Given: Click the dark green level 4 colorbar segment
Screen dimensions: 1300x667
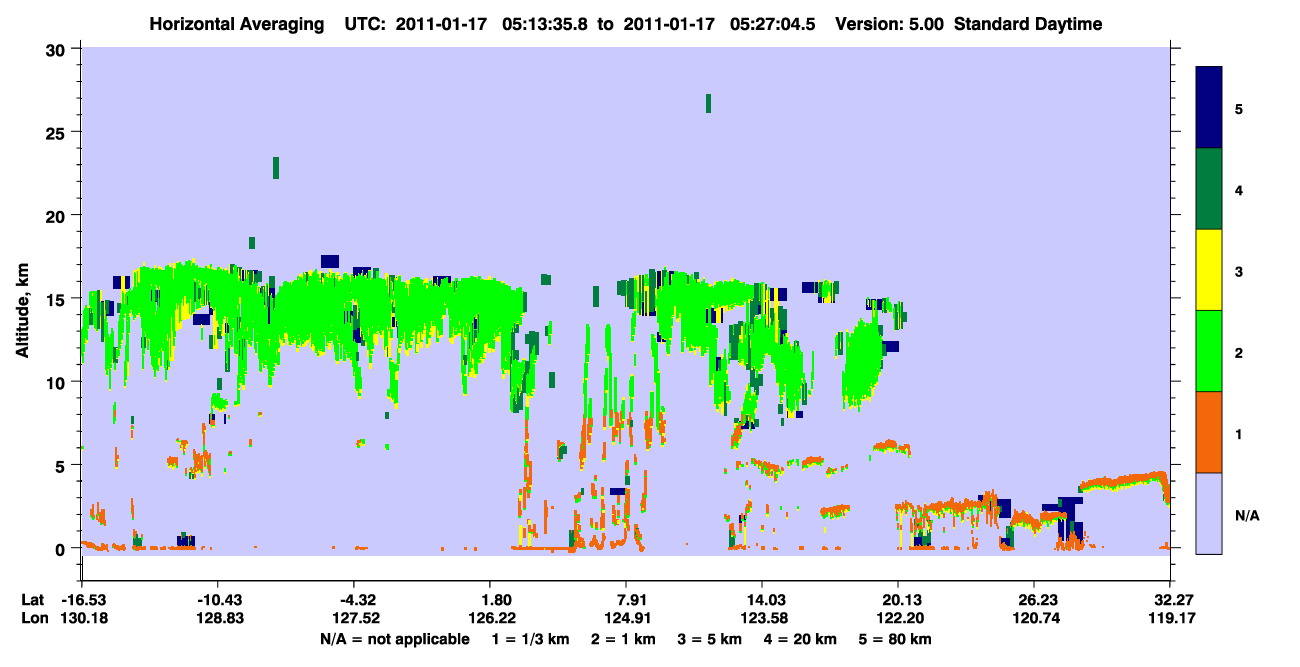Looking at the screenshot, I should point(1209,189).
